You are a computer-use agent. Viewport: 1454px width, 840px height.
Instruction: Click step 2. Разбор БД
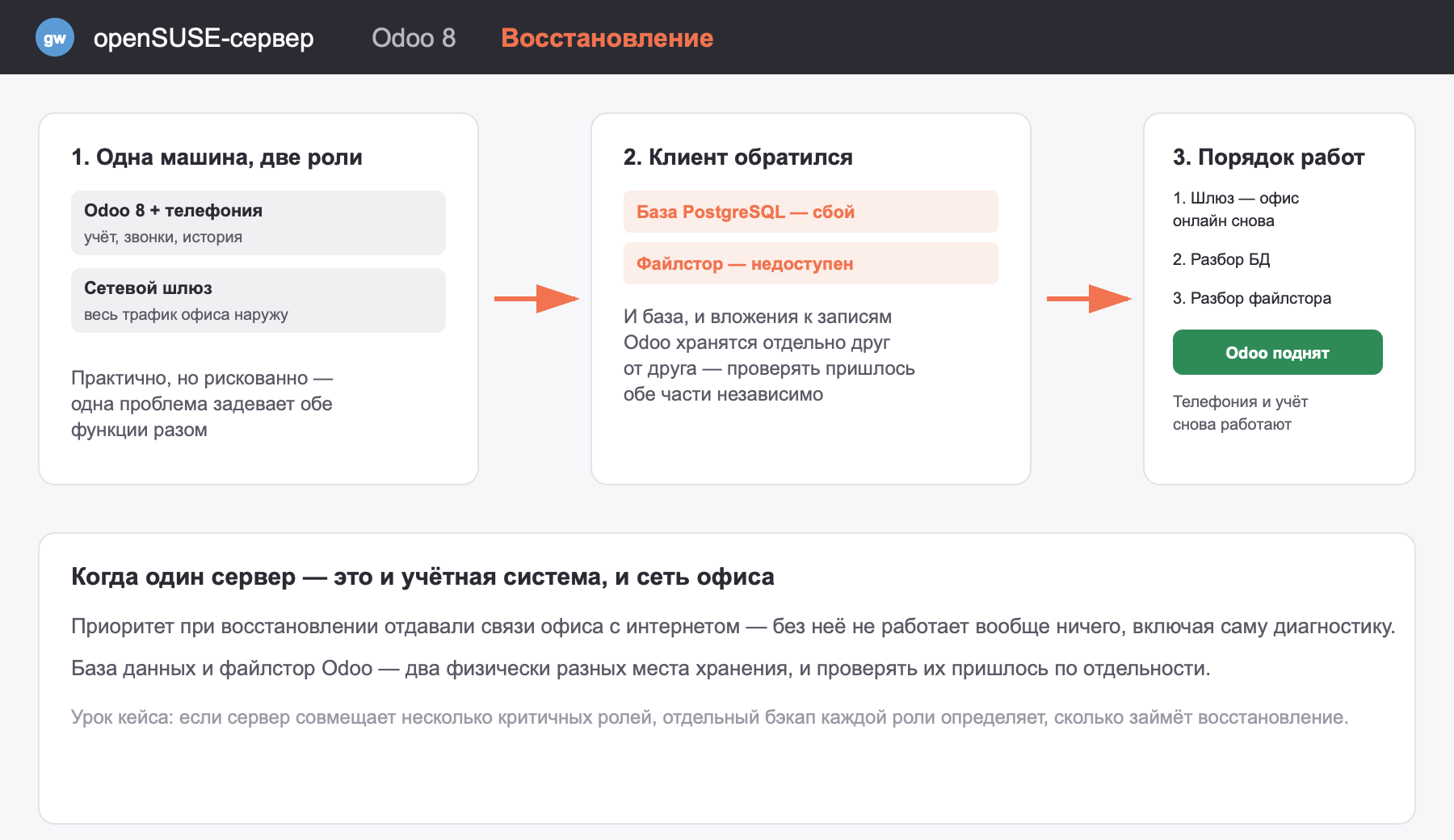coord(1221,259)
